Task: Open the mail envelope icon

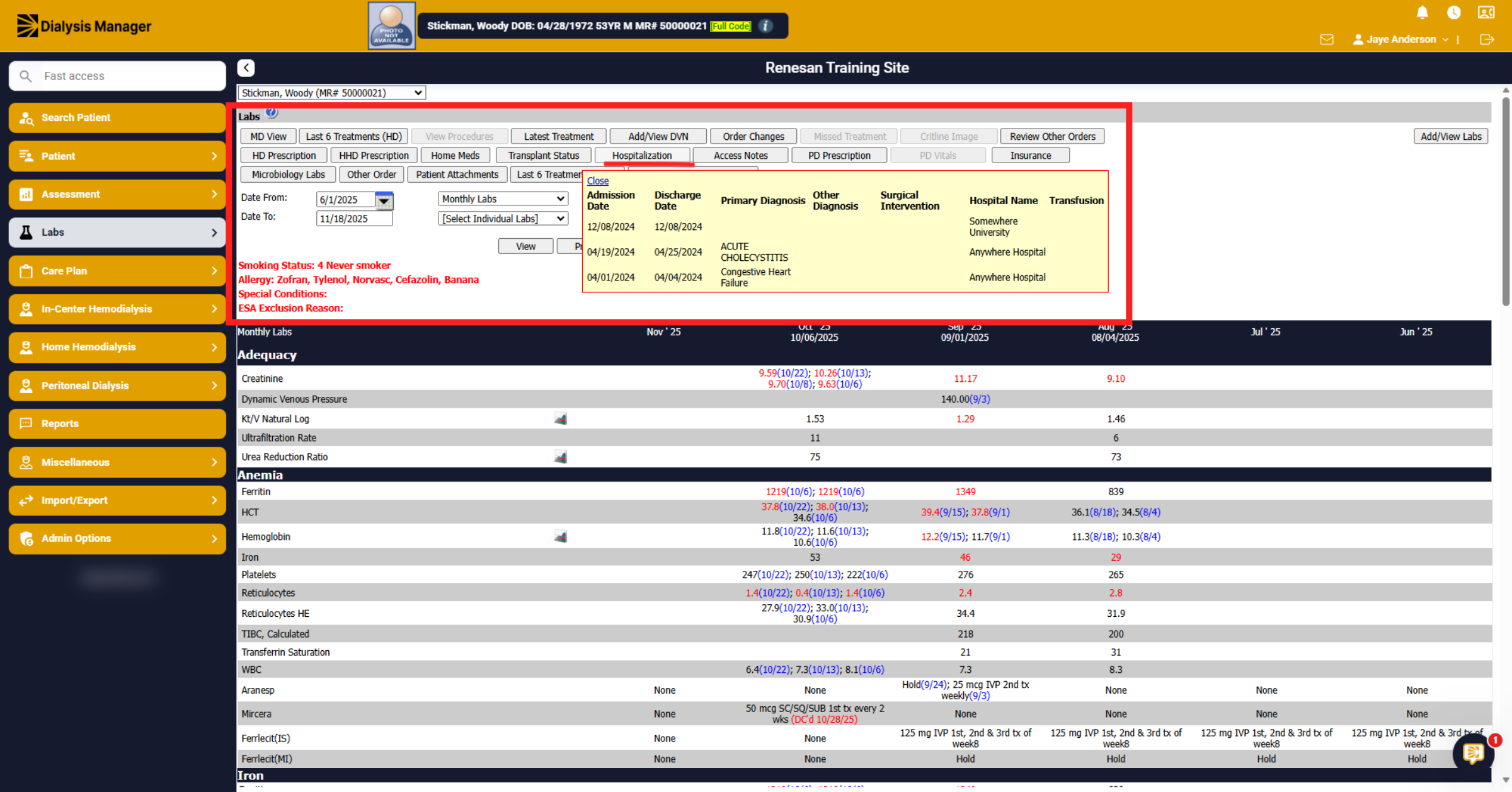Action: point(1327,40)
